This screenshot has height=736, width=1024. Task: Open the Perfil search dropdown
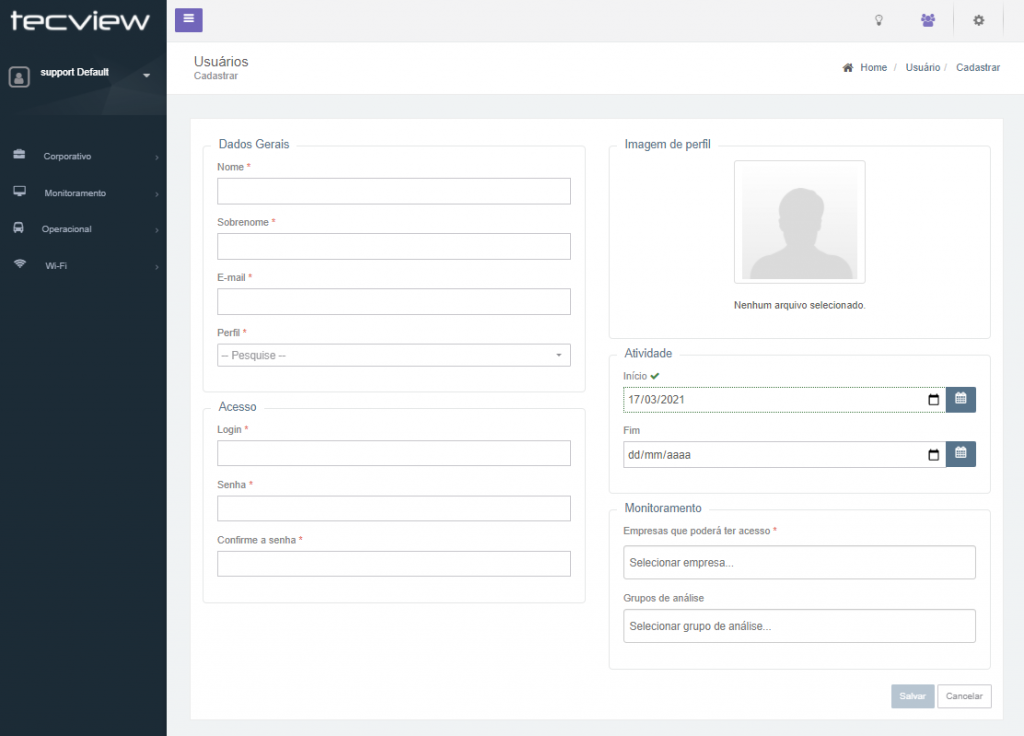click(393, 355)
